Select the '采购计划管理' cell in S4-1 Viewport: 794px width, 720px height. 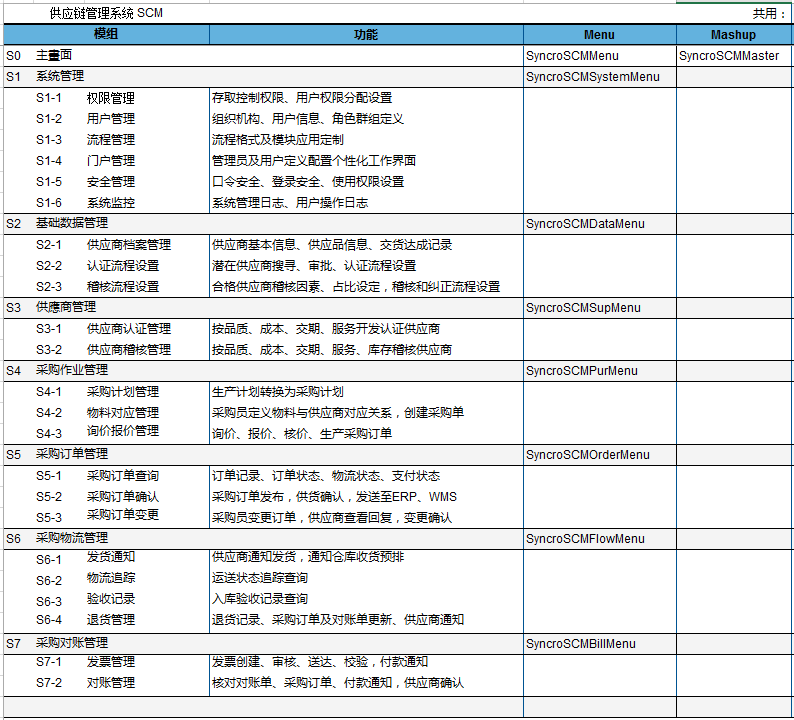point(123,391)
